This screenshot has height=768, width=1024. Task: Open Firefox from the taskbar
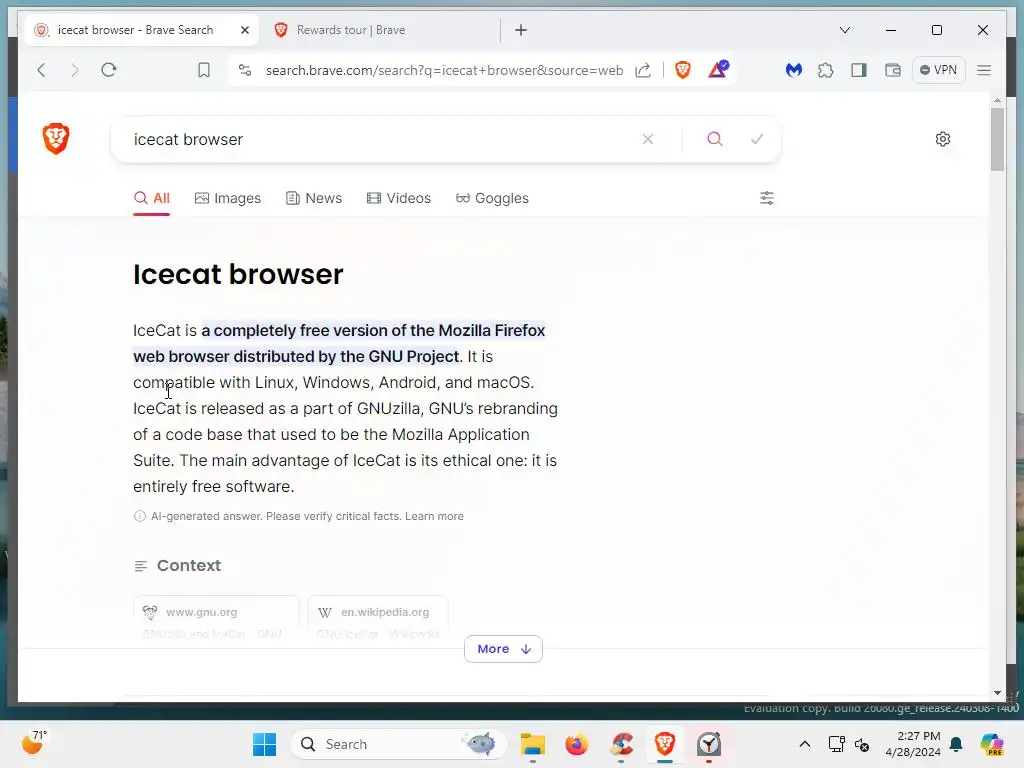(577, 744)
